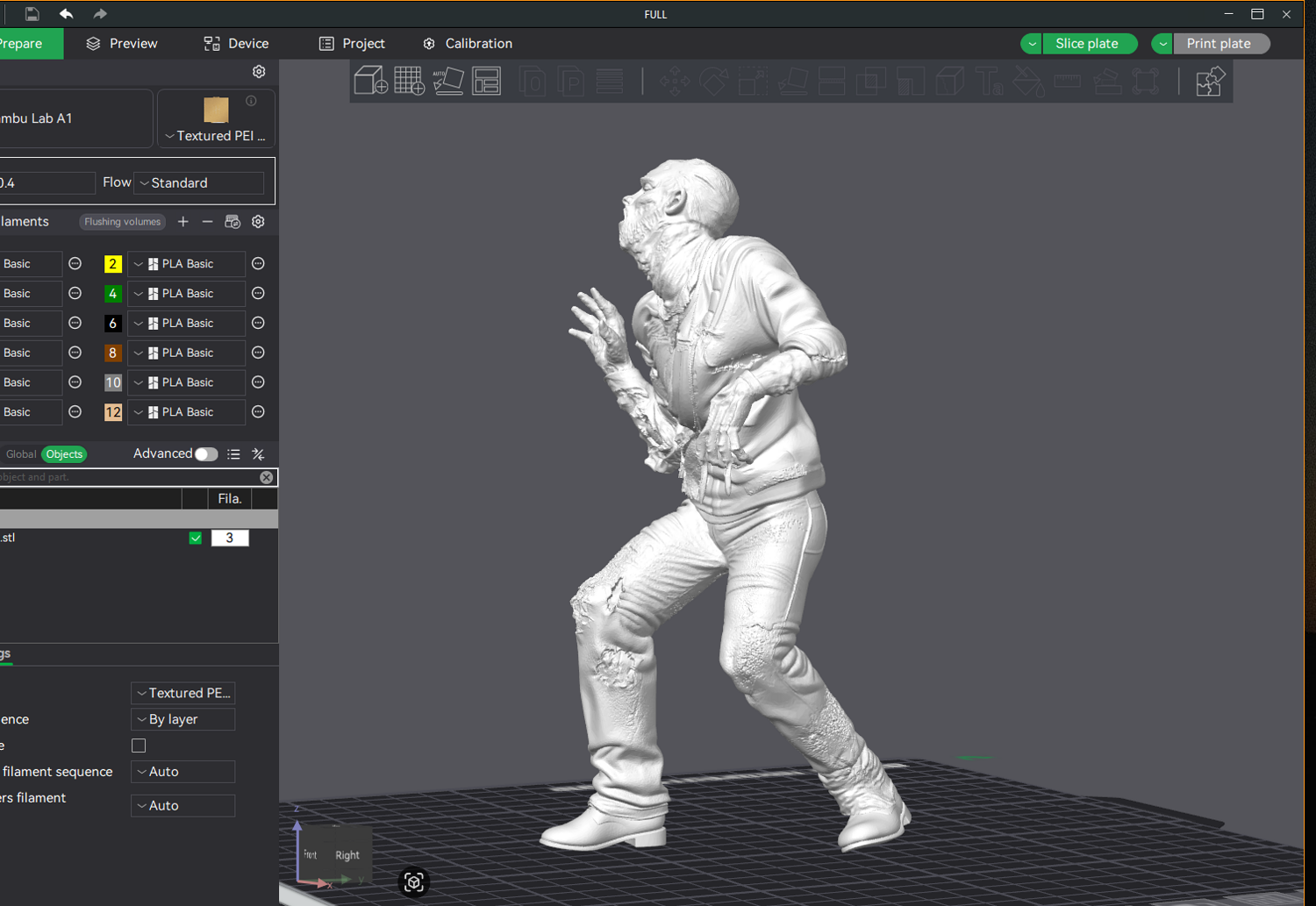Open filament settings gear icon
Screen dimensions: 1316x906
(x=258, y=222)
